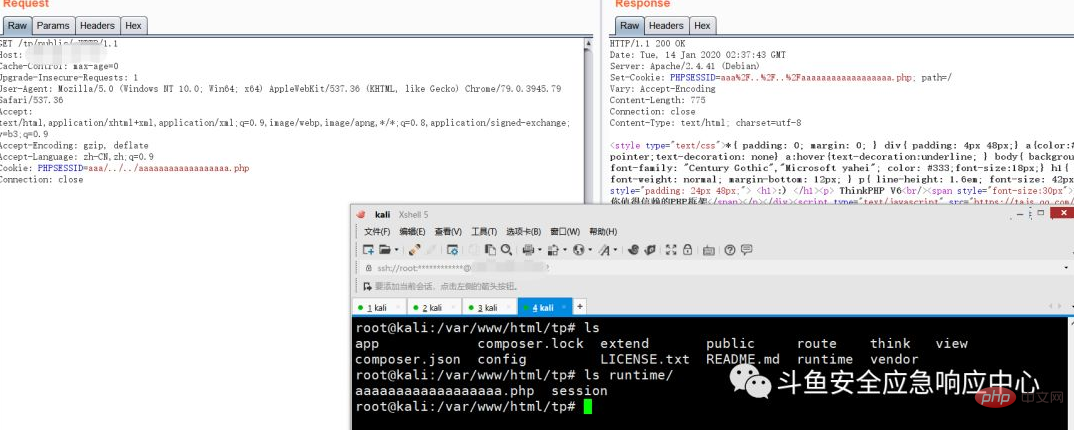This screenshot has width=1074, height=430.
Task: Switch to Response Headers tab
Action: click(x=666, y=25)
